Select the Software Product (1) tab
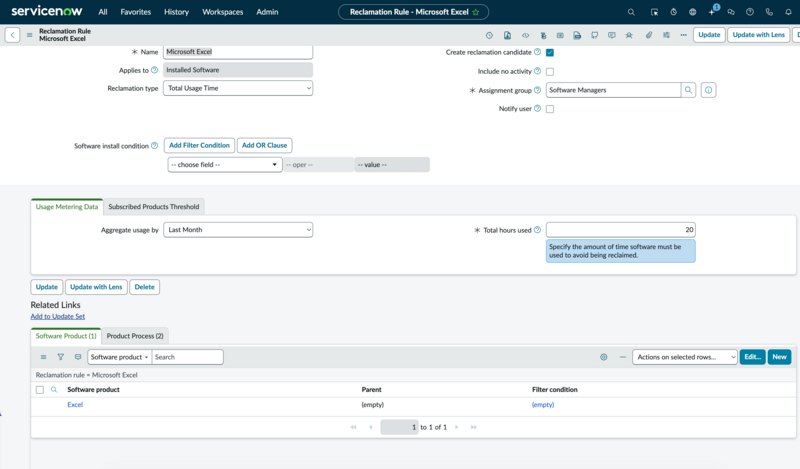This screenshot has height=469, width=800. pyautogui.click(x=66, y=336)
